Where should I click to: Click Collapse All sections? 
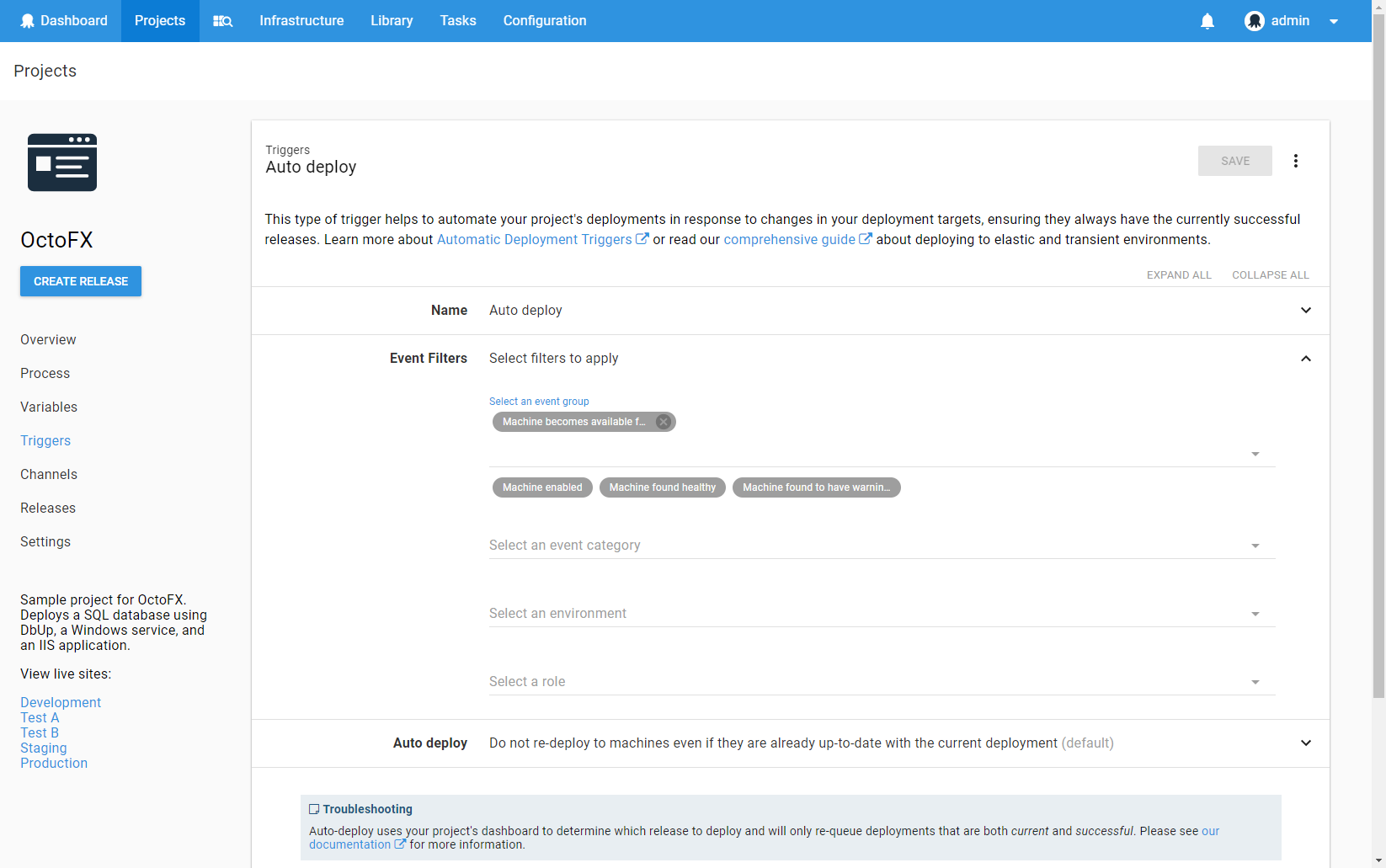1270,275
